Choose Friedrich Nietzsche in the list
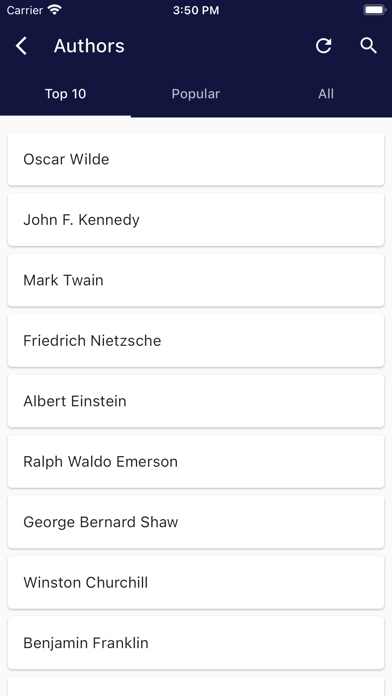 [x=196, y=340]
